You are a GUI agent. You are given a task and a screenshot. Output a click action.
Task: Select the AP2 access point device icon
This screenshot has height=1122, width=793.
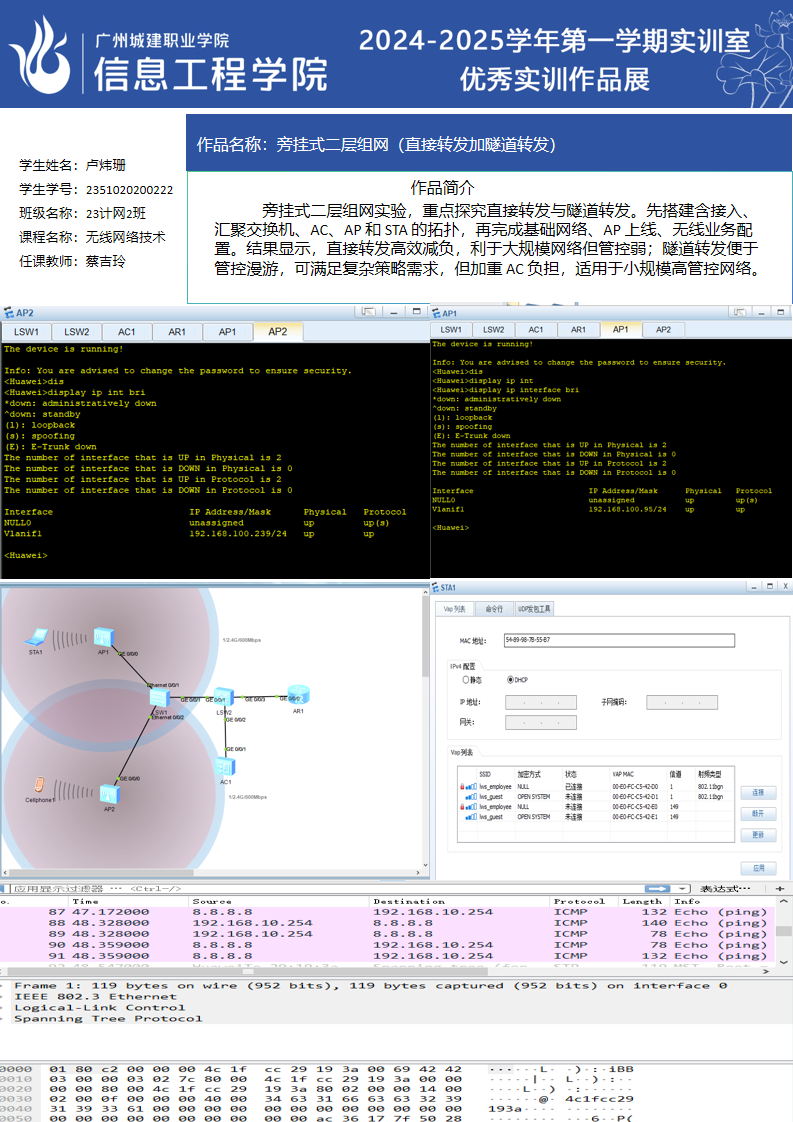[x=109, y=793]
